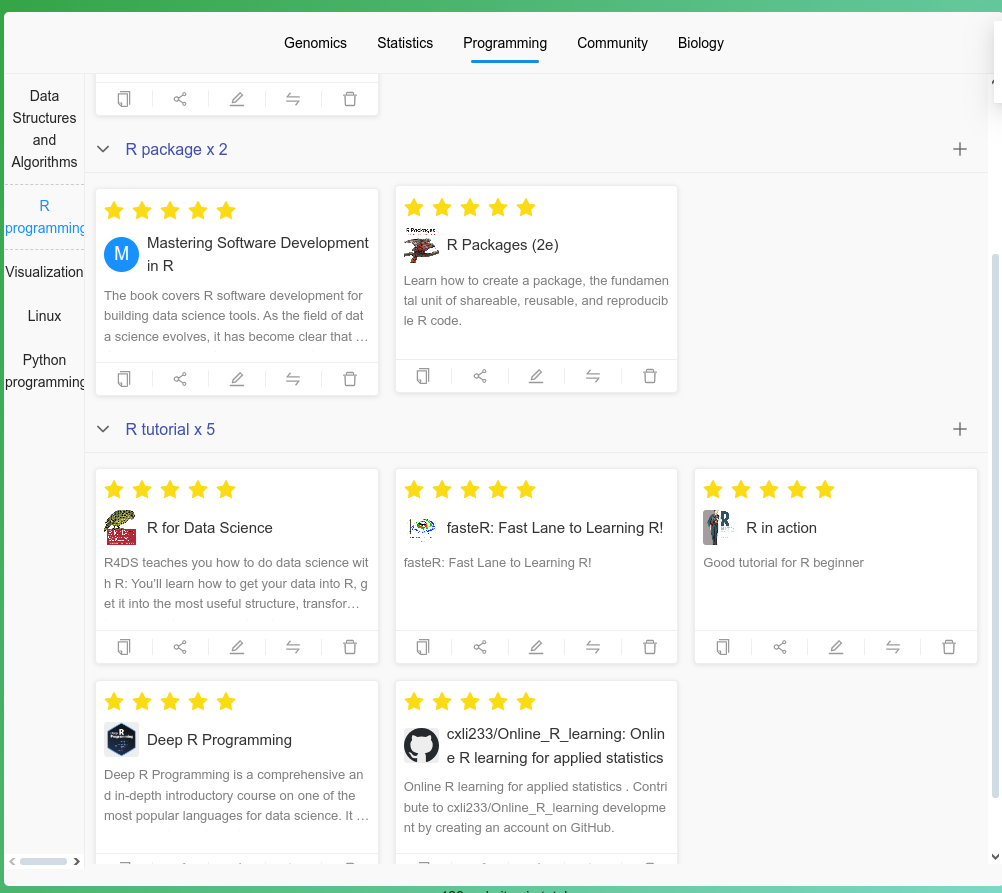Choose Python programming in the sidebar

[x=44, y=371]
